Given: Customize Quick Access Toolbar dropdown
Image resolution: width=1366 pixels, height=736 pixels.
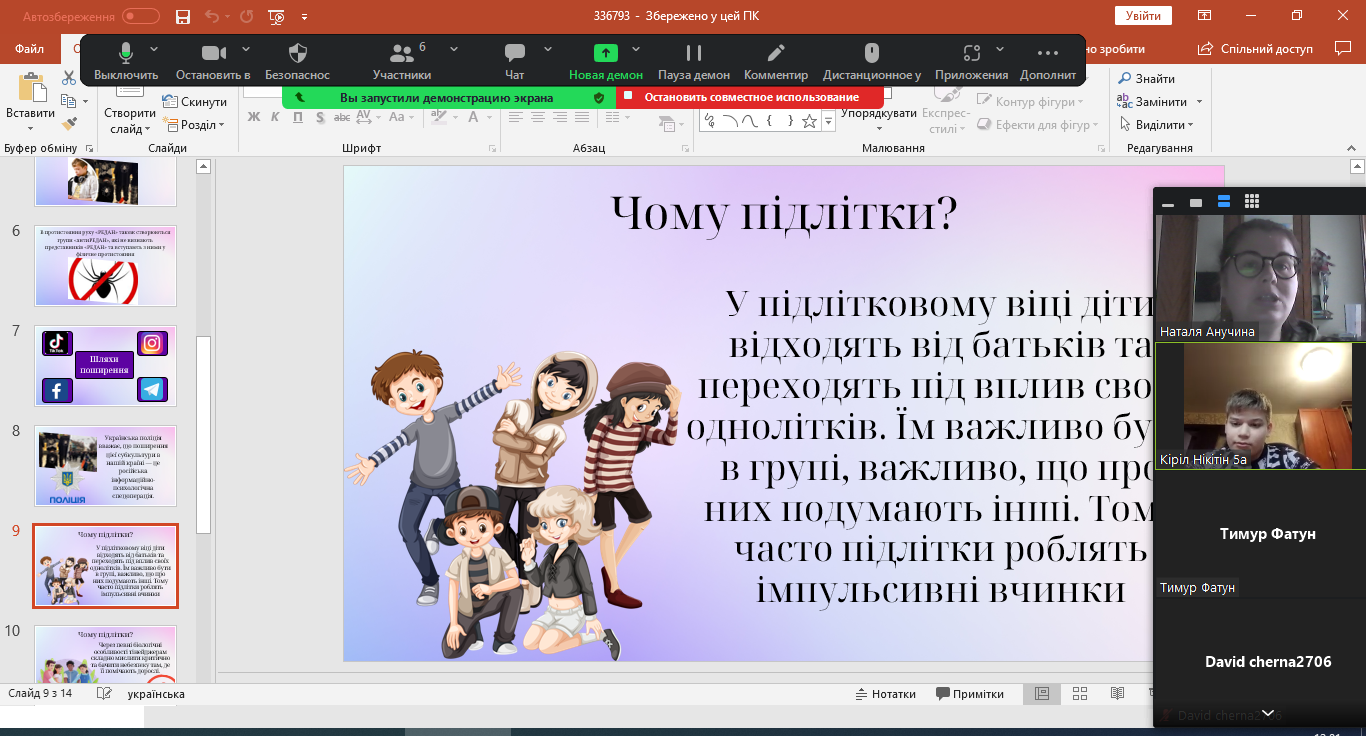Looking at the screenshot, I should pyautogui.click(x=304, y=16).
